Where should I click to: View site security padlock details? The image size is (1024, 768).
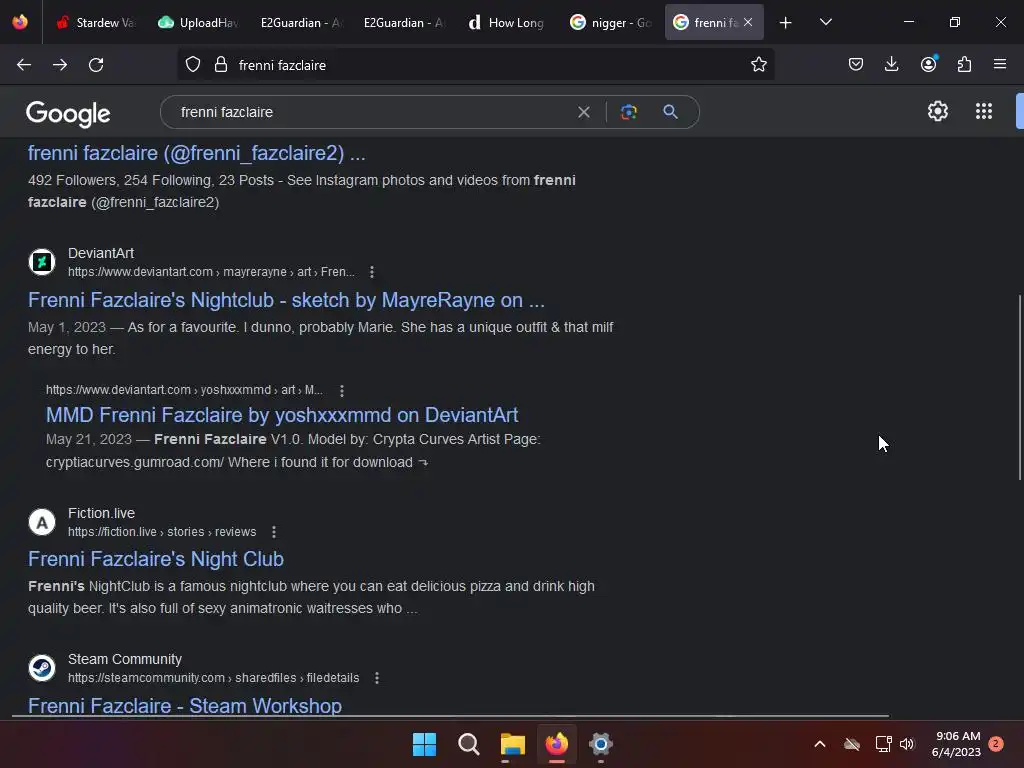pyautogui.click(x=221, y=65)
